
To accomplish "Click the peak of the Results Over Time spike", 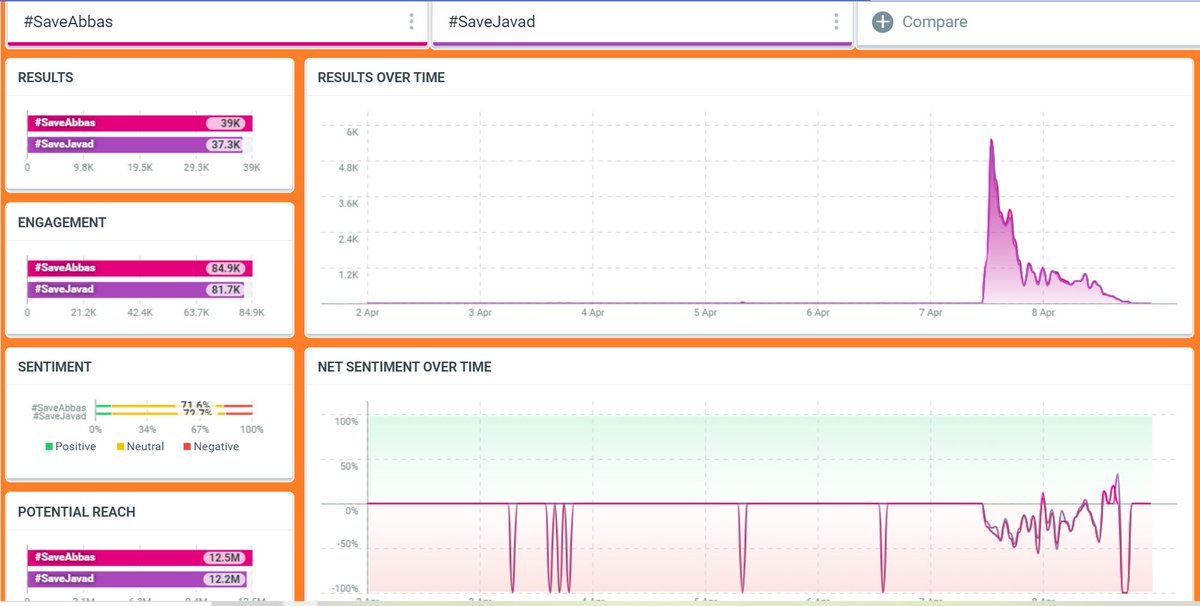I will click(x=991, y=140).
